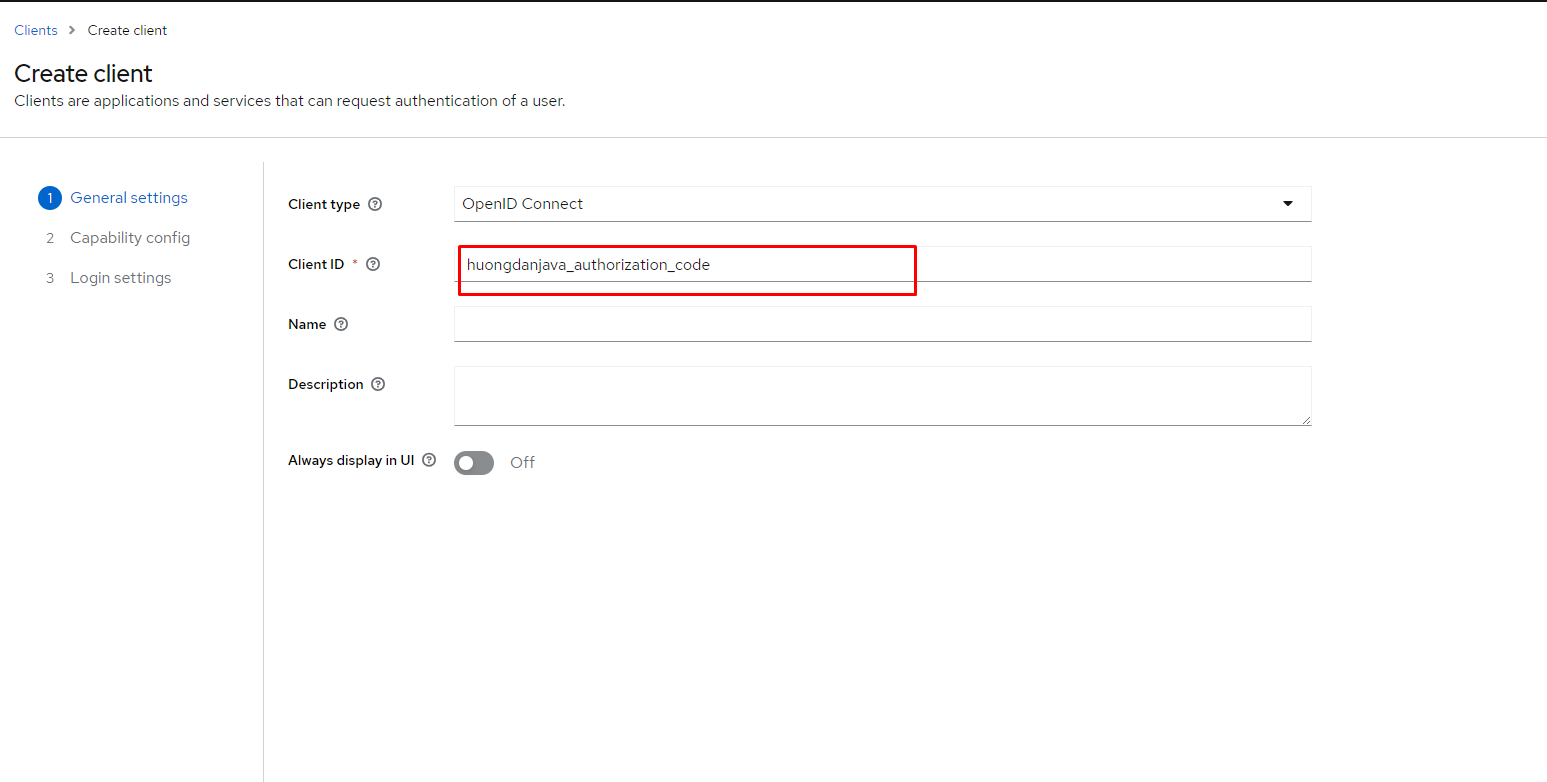Screen dimensions: 1547x782
Task: Toggle the Always display in UI switch
Action: tap(474, 462)
